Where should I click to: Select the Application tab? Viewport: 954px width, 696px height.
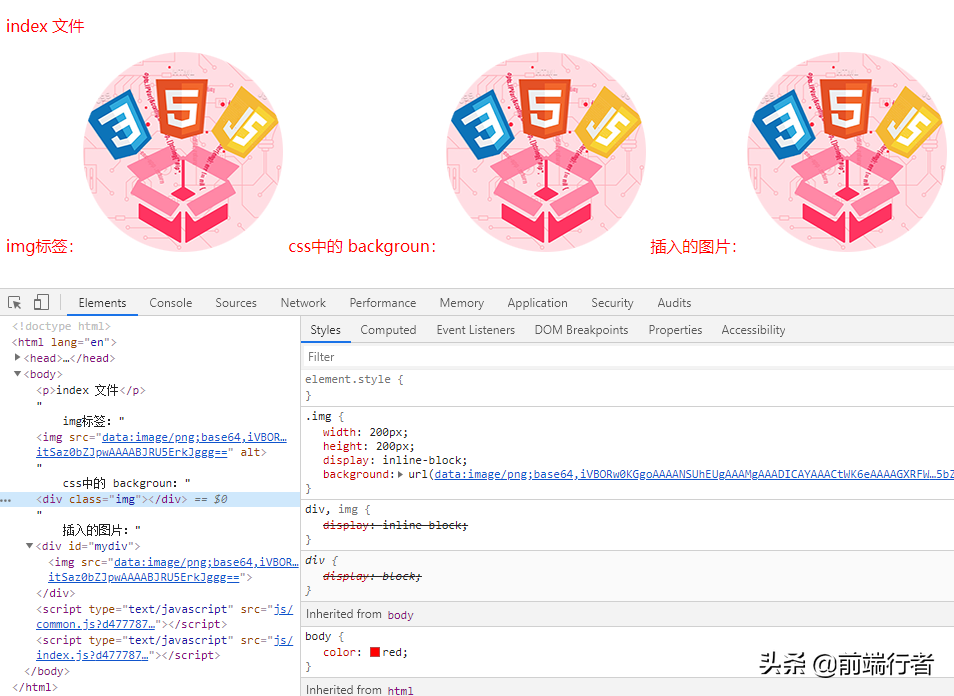coord(537,303)
